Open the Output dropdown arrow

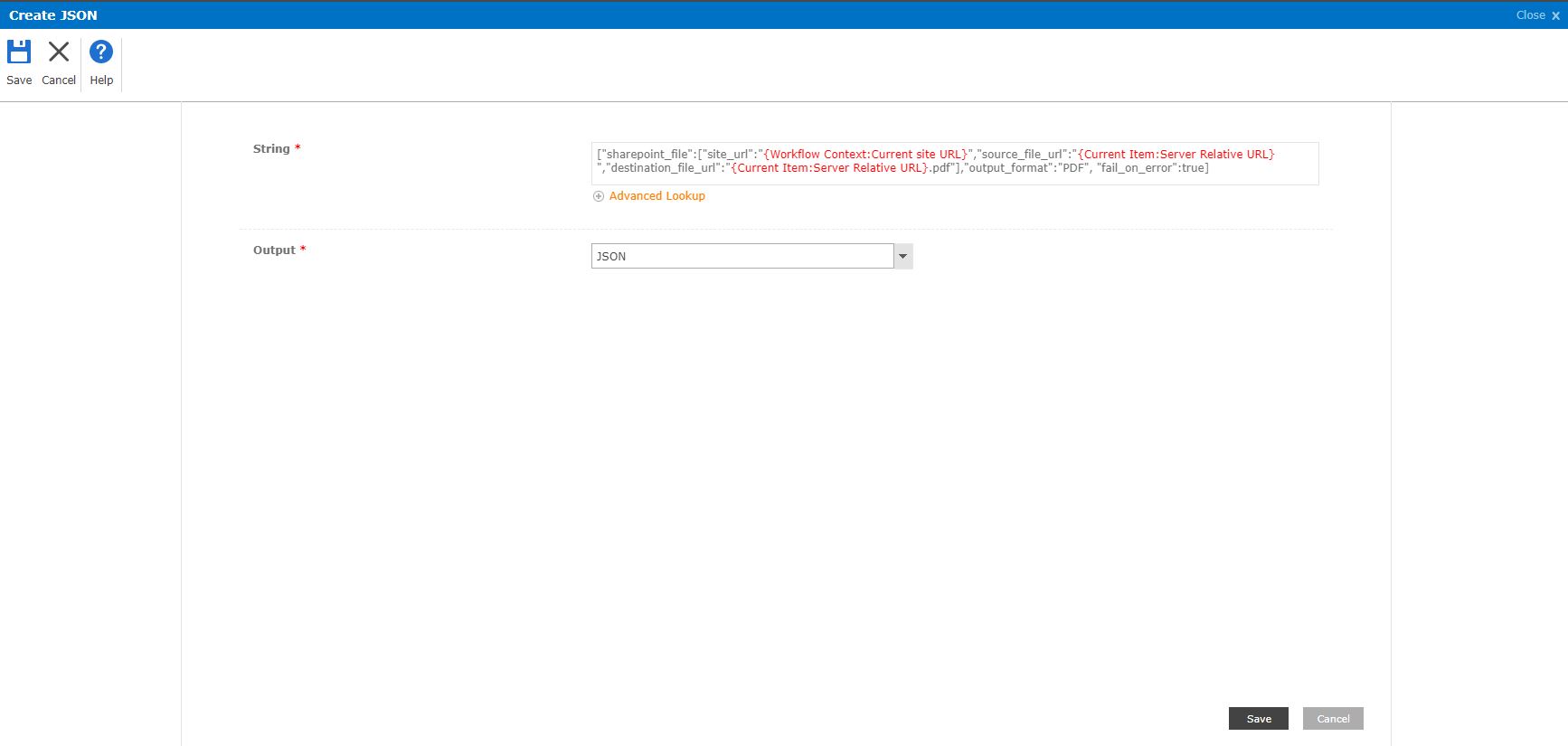click(x=902, y=257)
